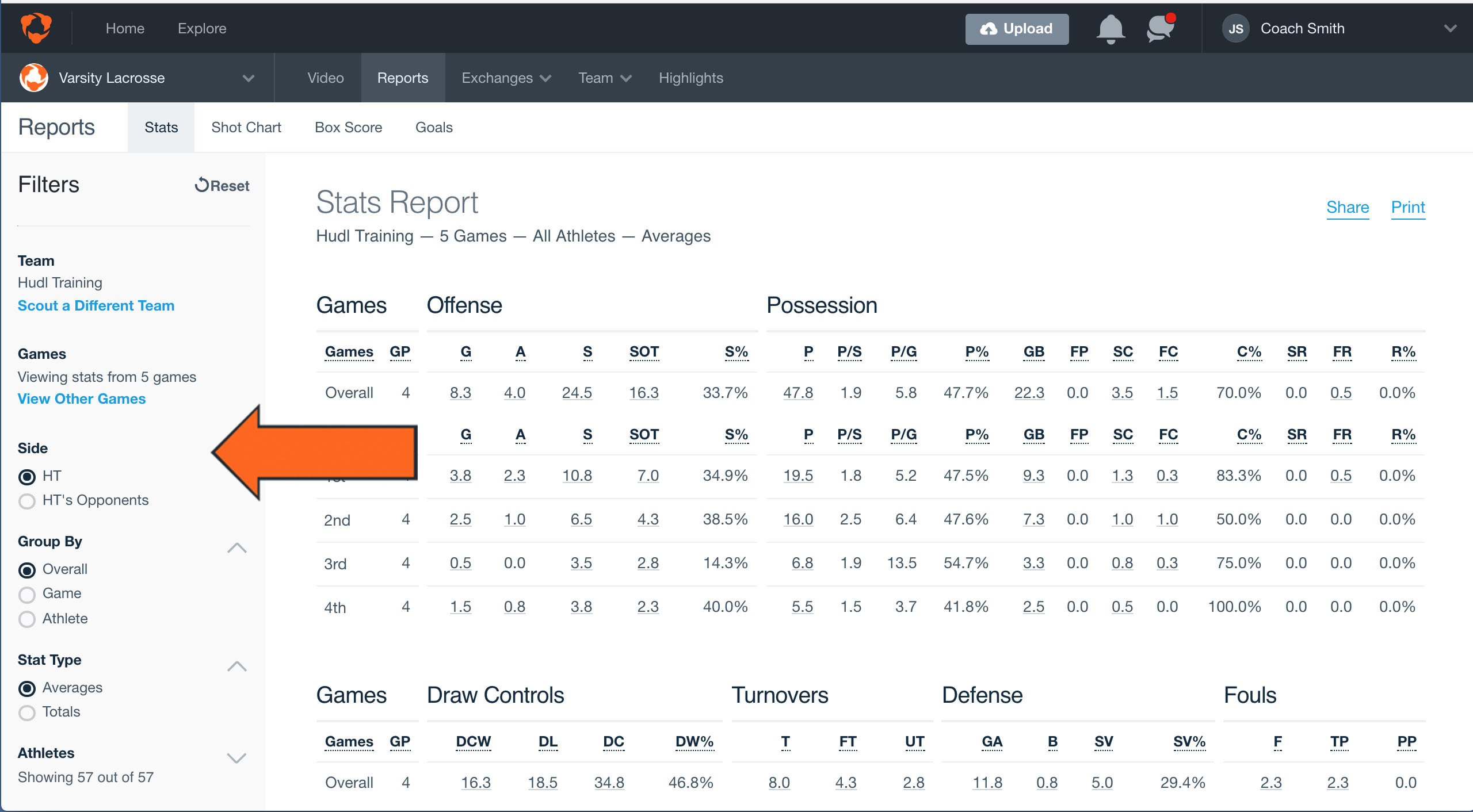Open the Exchanges dropdown

[505, 78]
